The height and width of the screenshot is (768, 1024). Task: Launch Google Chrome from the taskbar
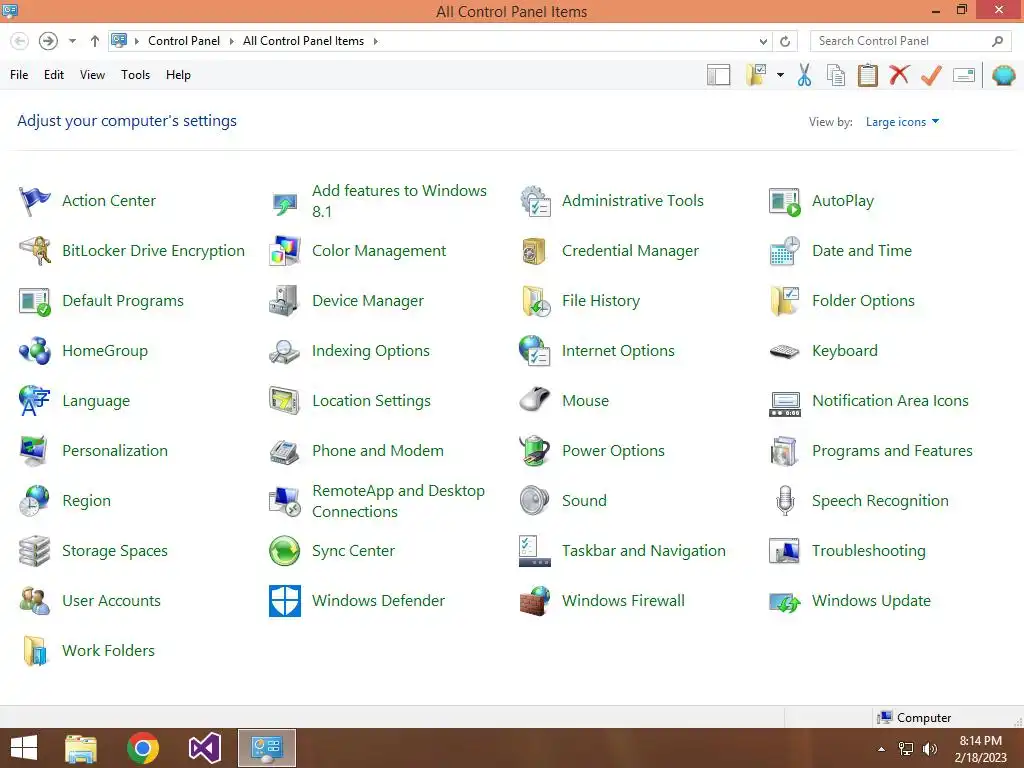tap(143, 748)
